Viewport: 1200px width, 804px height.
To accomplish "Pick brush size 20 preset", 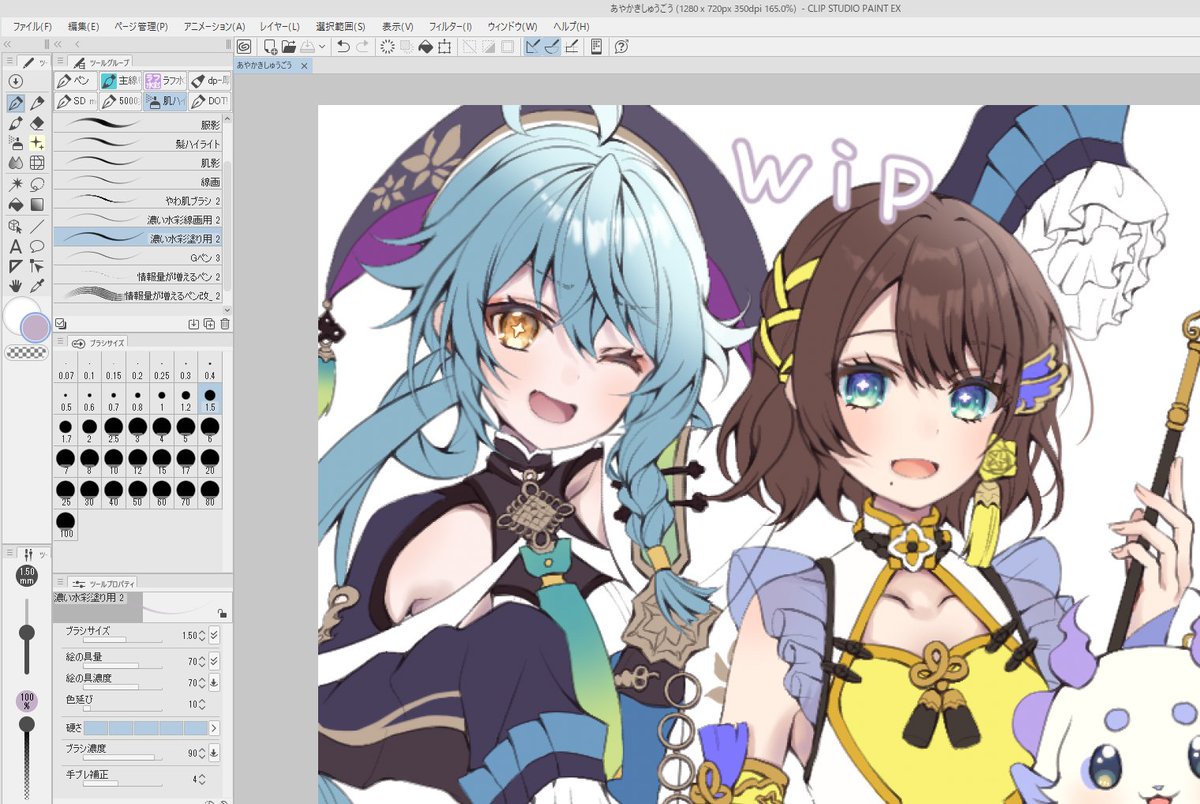I will 210,460.
